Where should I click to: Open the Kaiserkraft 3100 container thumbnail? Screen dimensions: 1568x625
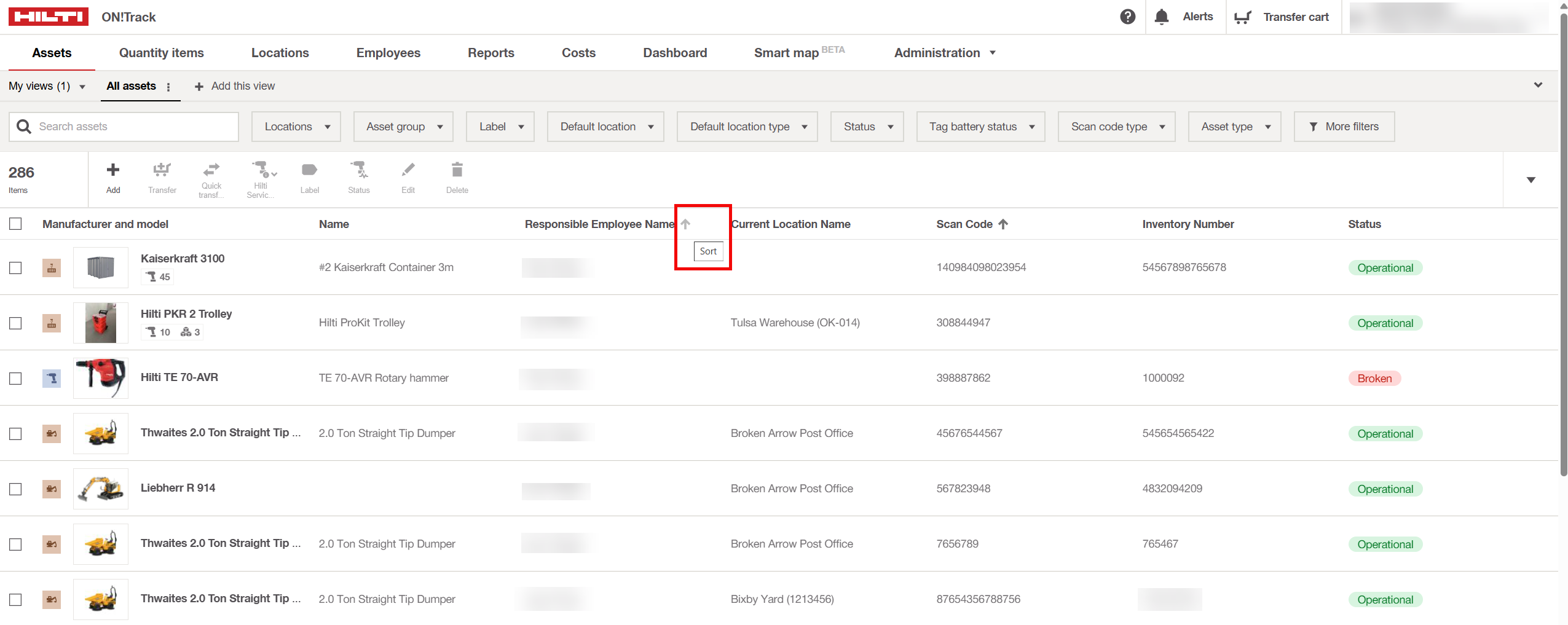101,268
